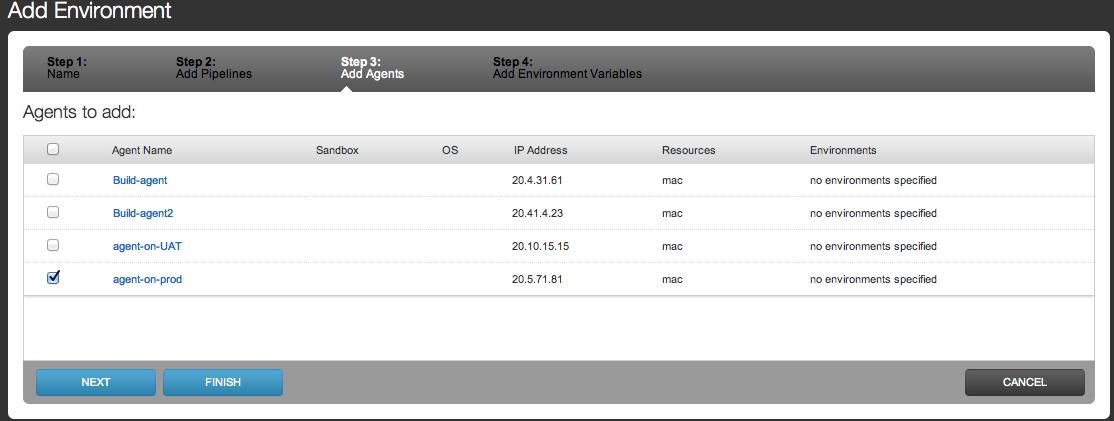Click the Environments column header

pos(843,150)
